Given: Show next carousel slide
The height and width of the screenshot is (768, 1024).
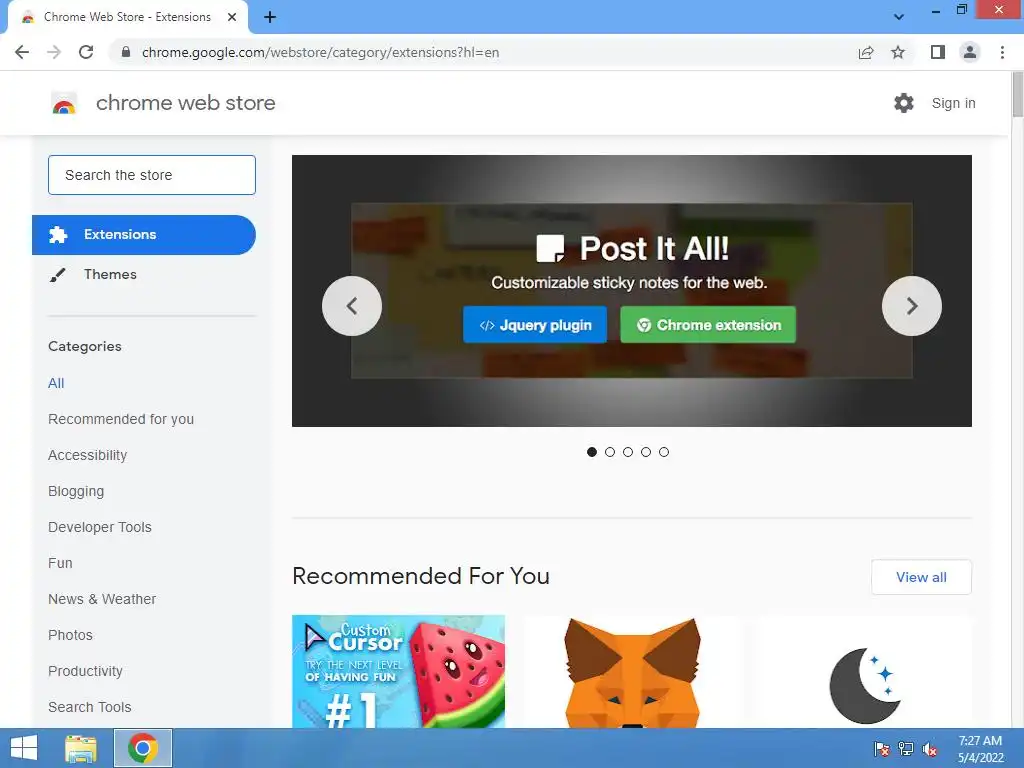Looking at the screenshot, I should click(912, 306).
